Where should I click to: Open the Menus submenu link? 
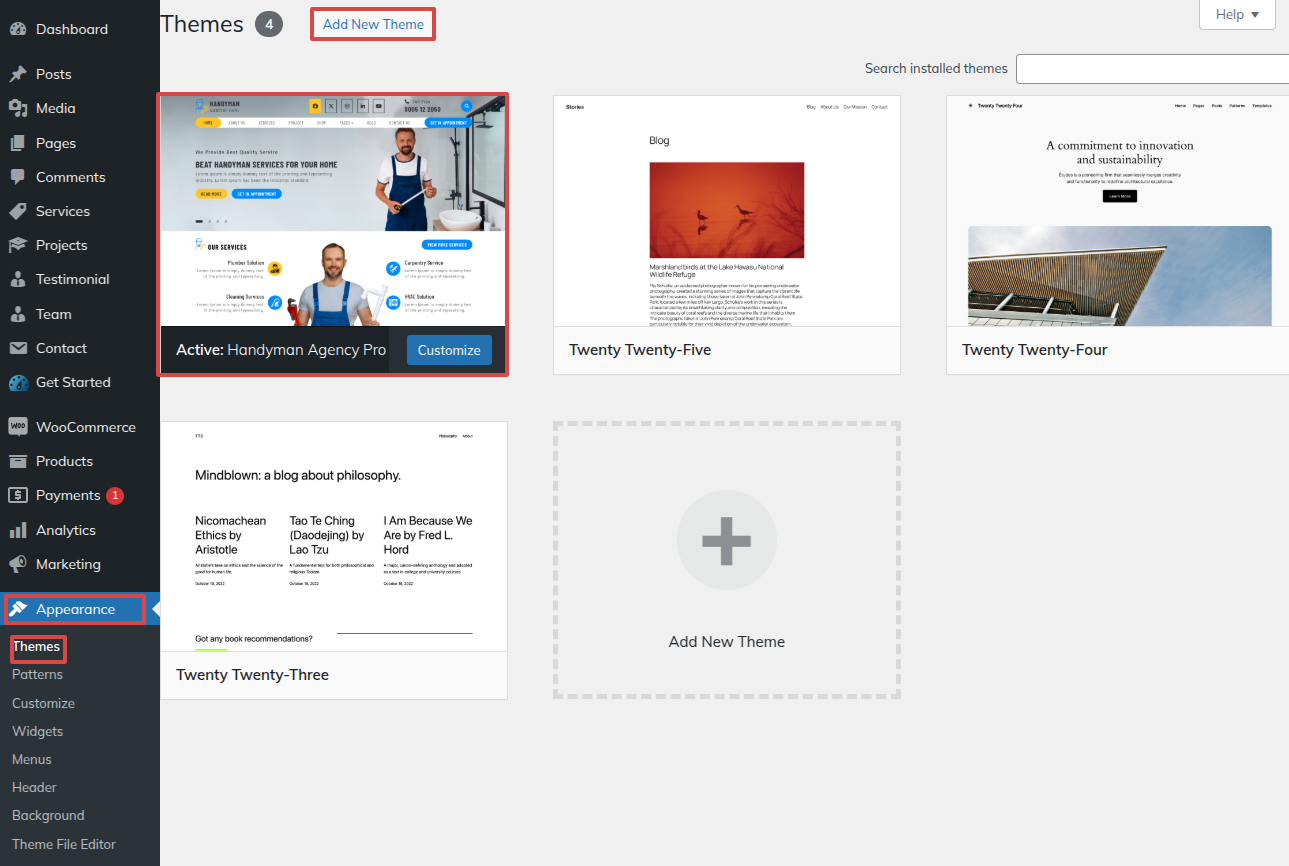click(32, 759)
